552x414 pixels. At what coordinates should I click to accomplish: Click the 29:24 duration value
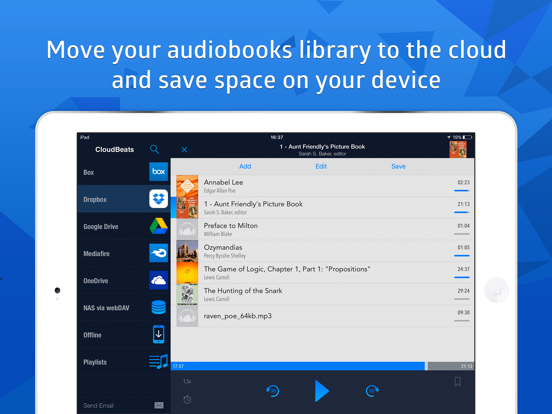(463, 291)
